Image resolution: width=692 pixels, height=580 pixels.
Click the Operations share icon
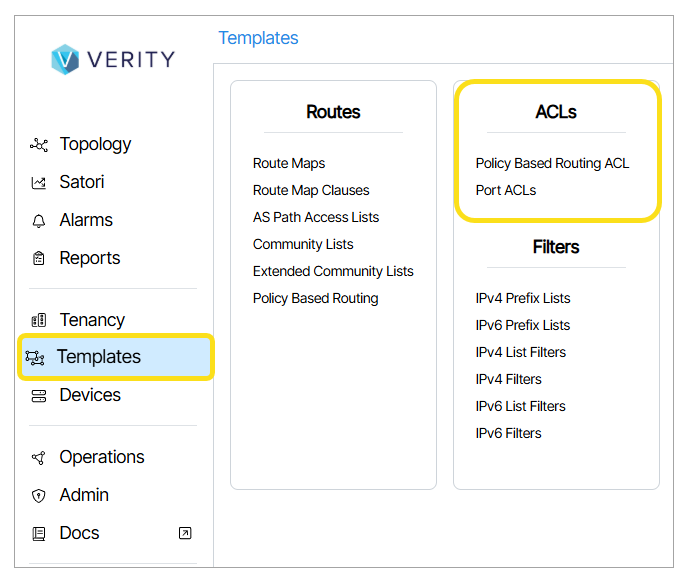tap(39, 458)
